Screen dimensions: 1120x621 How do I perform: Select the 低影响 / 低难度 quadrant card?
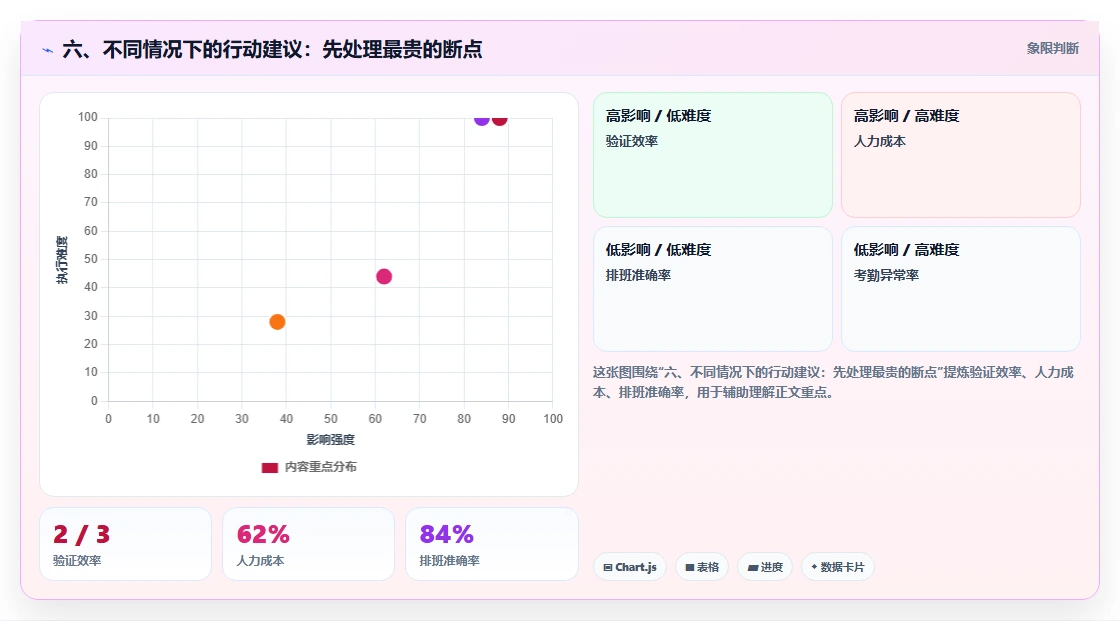pos(712,289)
